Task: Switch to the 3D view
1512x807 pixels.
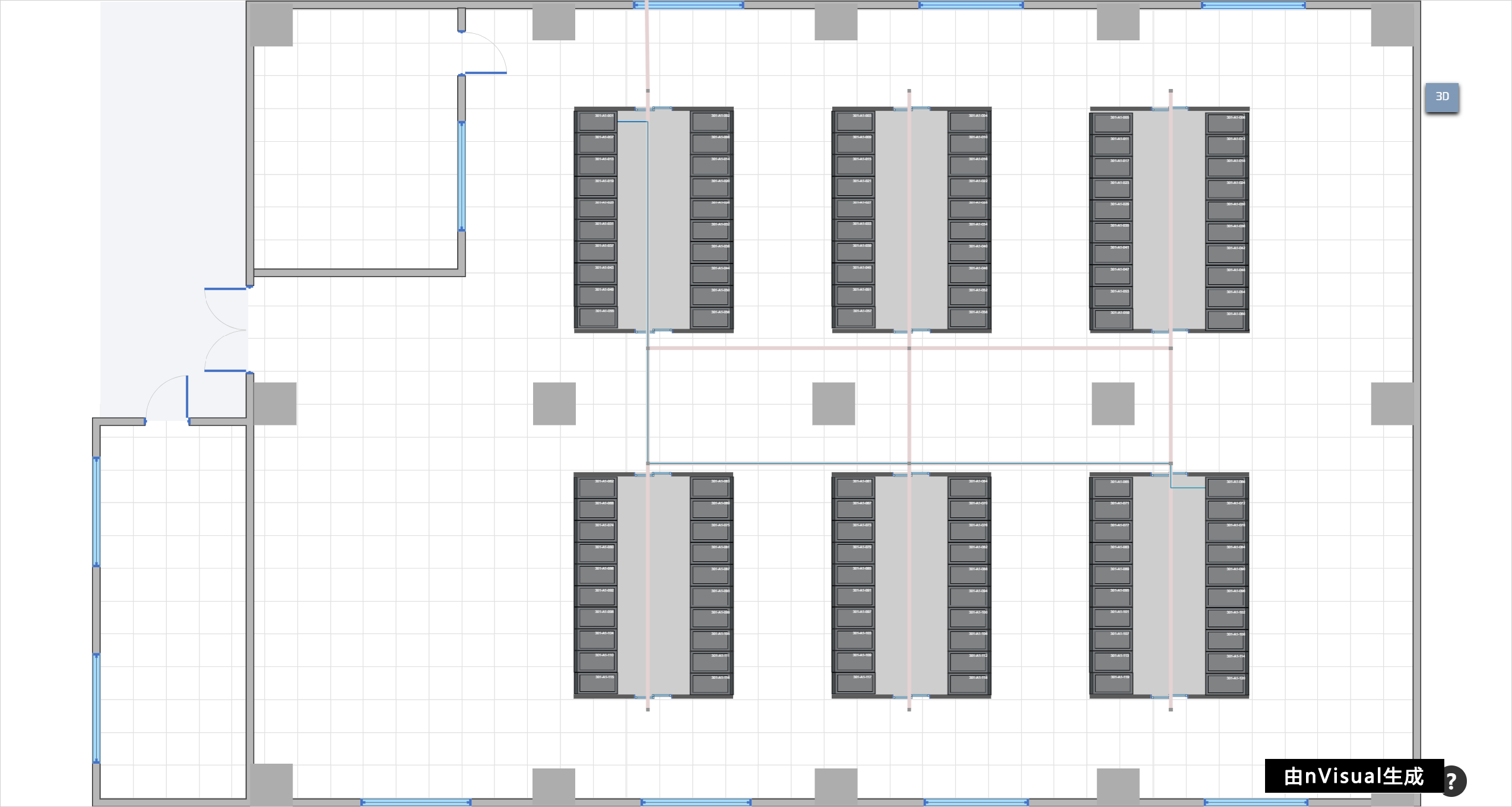Action: [x=1442, y=97]
